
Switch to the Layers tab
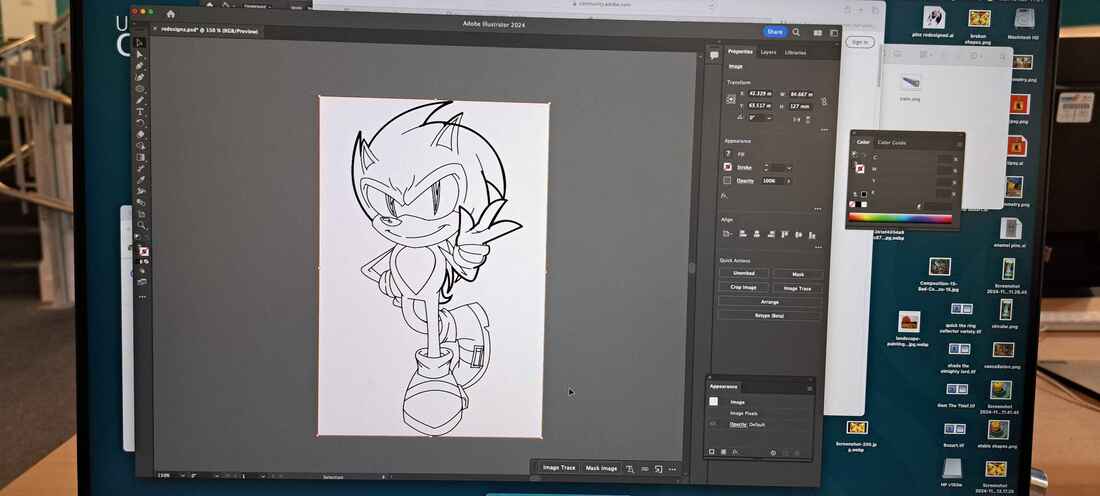coord(768,53)
